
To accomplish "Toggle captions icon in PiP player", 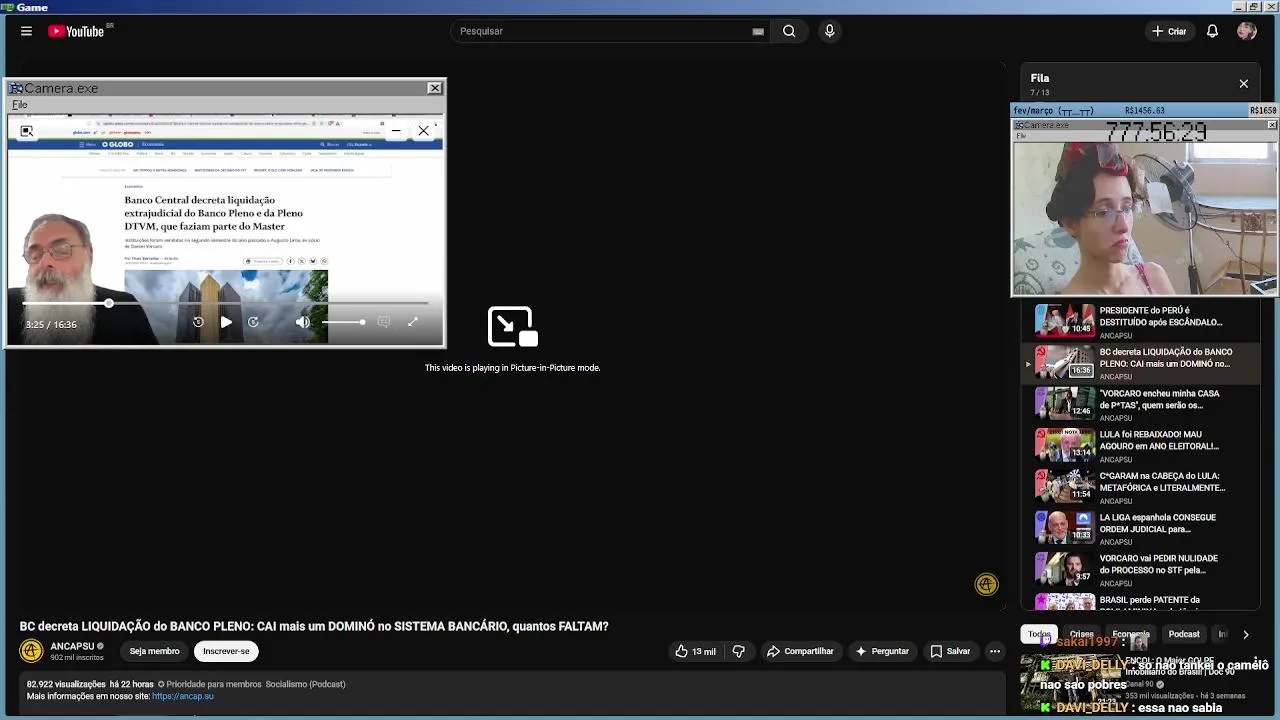I will pos(383,322).
